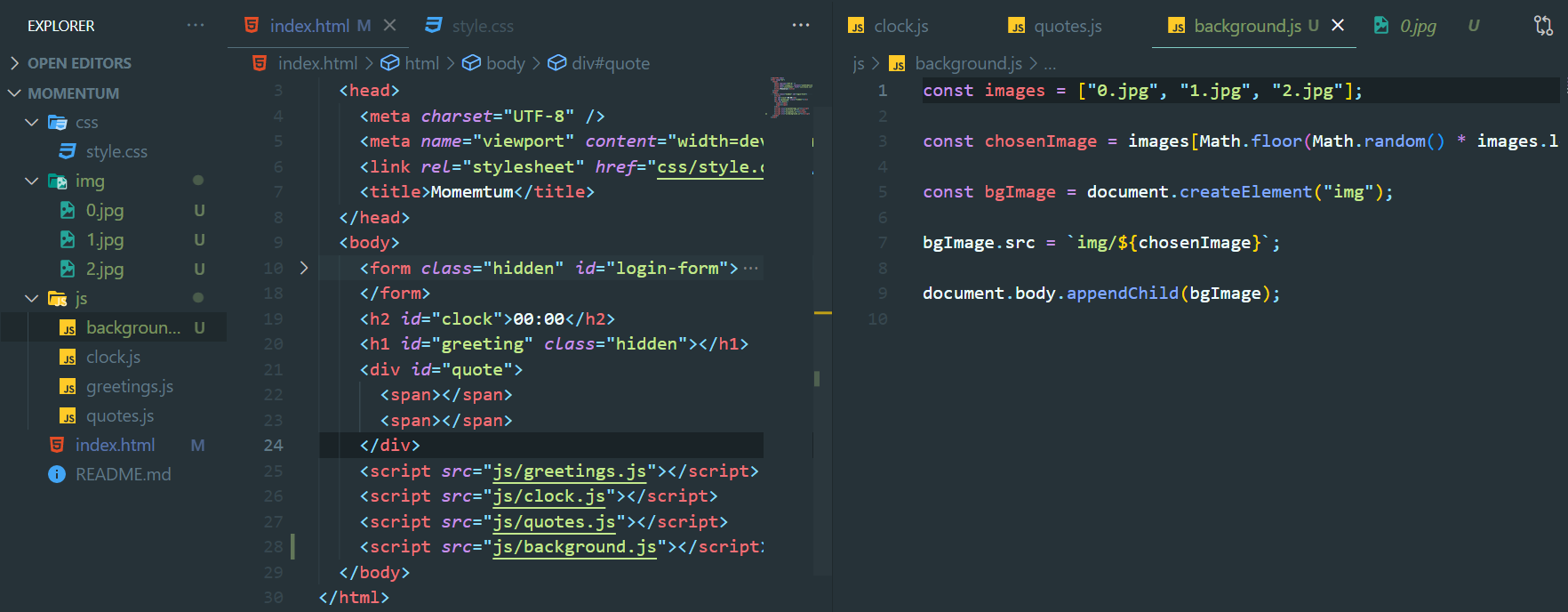Follow the js/background.js script link
This screenshot has height=612, width=1568.
coord(575,547)
